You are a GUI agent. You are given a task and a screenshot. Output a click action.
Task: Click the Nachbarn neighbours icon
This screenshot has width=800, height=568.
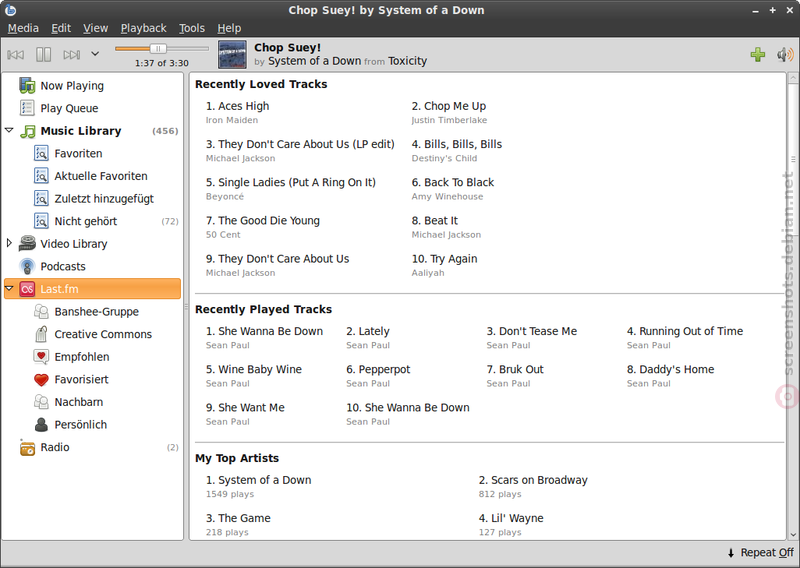(x=41, y=402)
